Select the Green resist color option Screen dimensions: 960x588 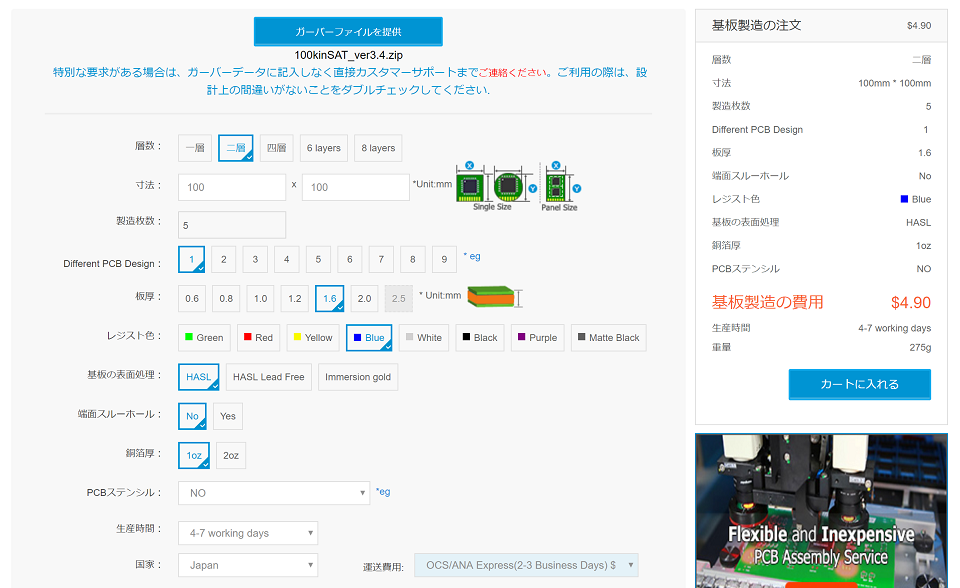204,338
